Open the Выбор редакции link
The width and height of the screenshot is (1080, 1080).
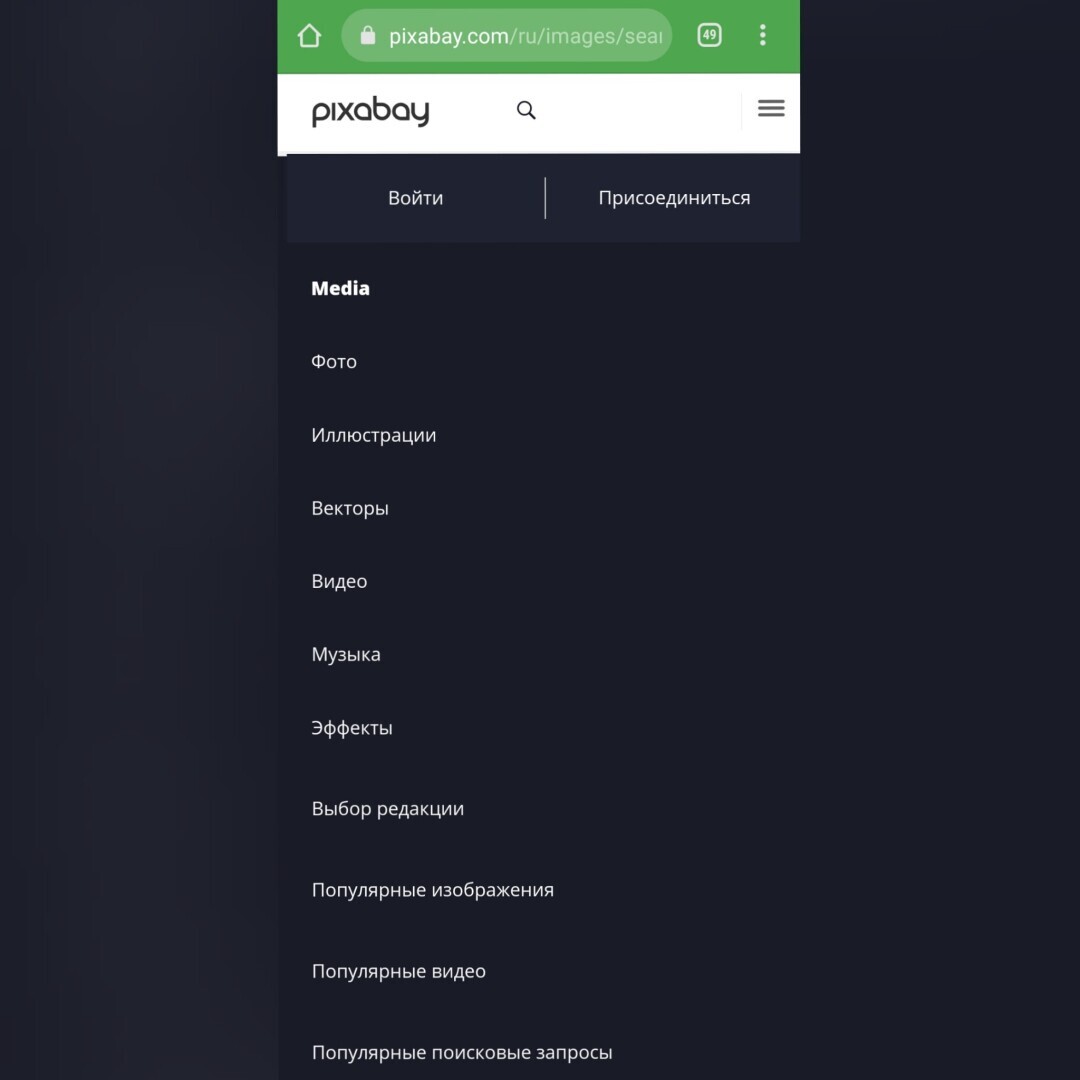[x=388, y=809]
